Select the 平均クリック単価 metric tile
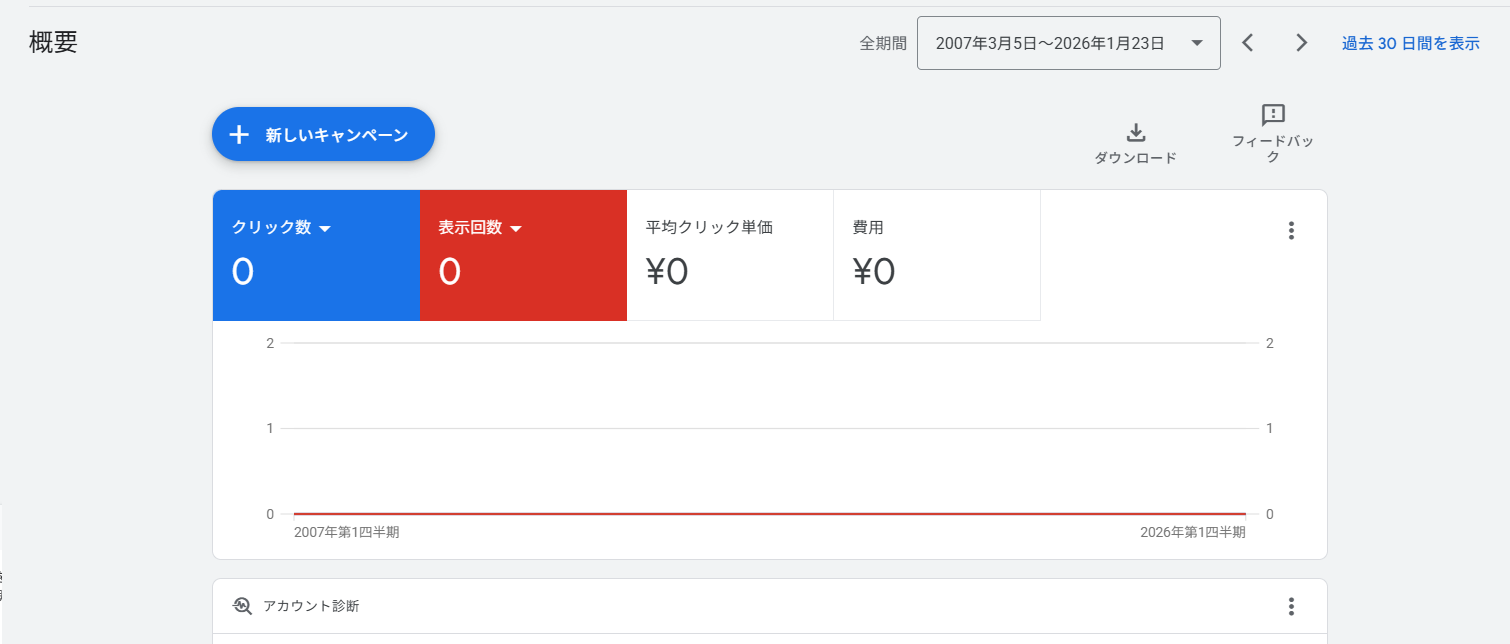This screenshot has width=1510, height=644. tap(729, 255)
